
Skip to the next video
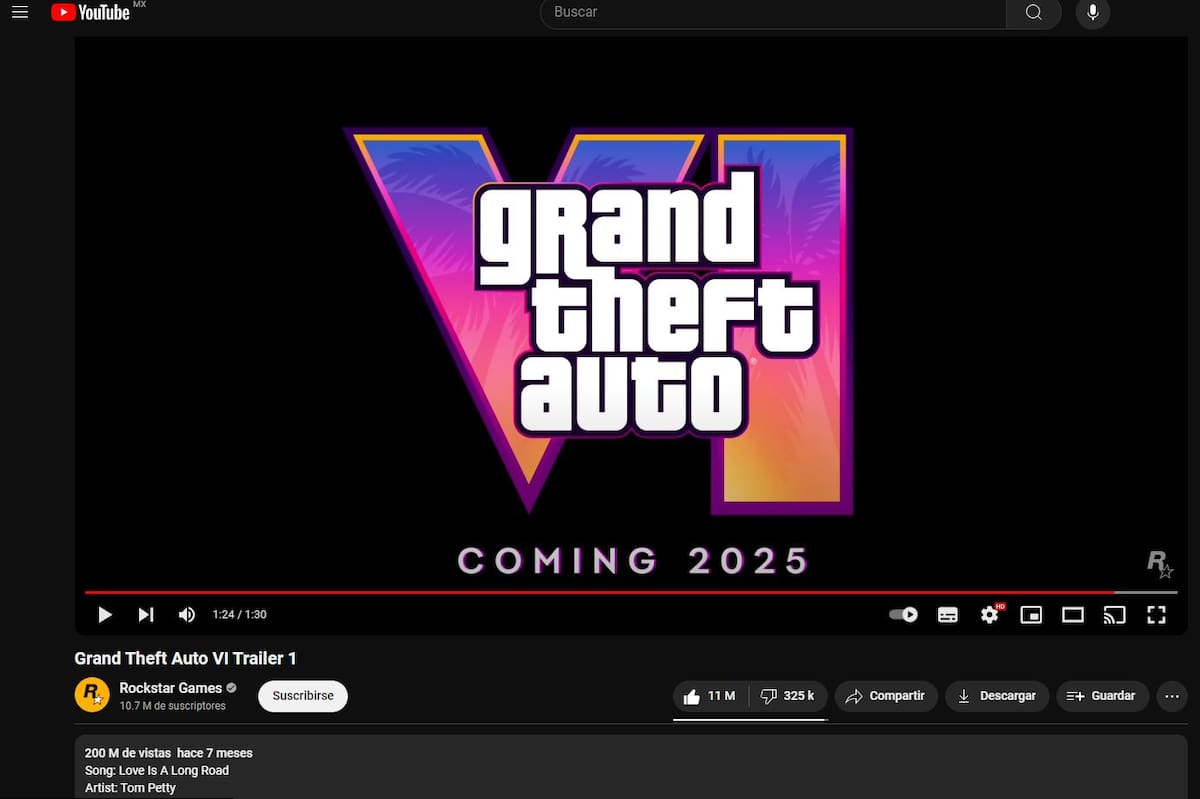[146, 615]
